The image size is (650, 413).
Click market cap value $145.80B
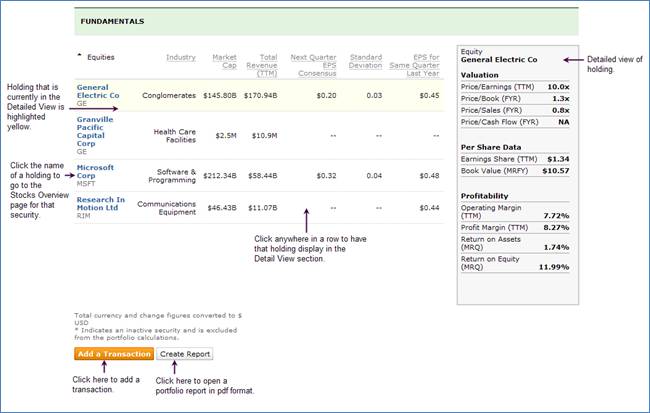tap(220, 95)
